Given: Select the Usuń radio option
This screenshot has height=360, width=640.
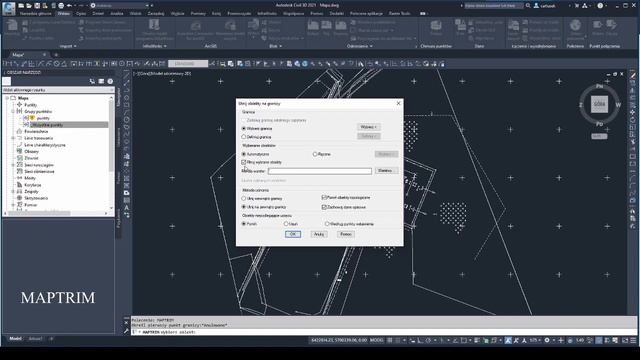Looking at the screenshot, I should [x=286, y=224].
